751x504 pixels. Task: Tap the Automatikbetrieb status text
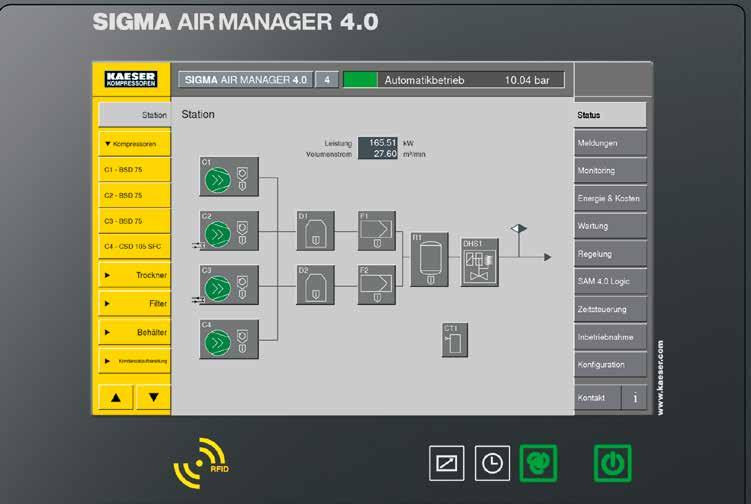click(x=424, y=80)
